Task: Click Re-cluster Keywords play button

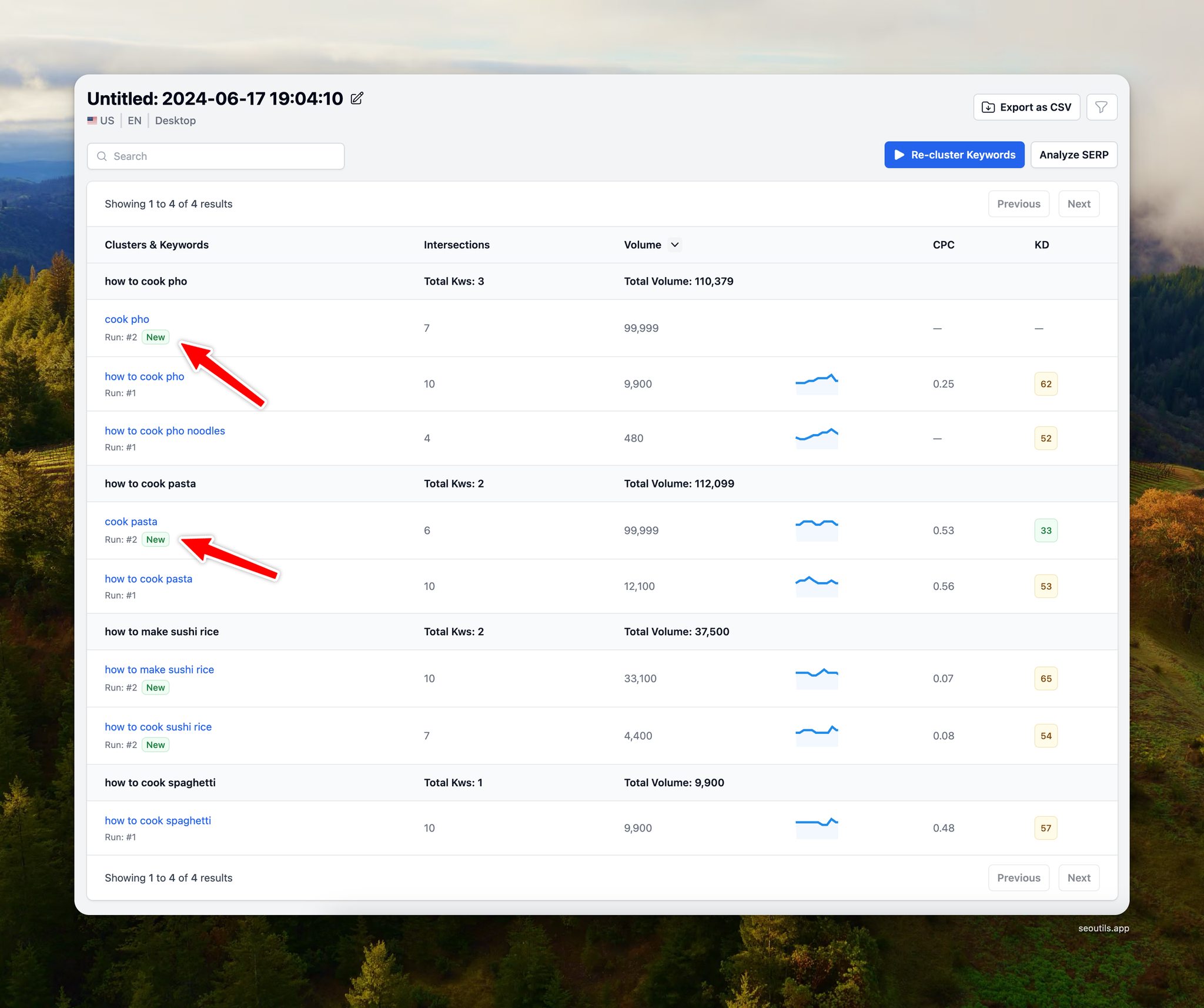Action: tap(954, 155)
